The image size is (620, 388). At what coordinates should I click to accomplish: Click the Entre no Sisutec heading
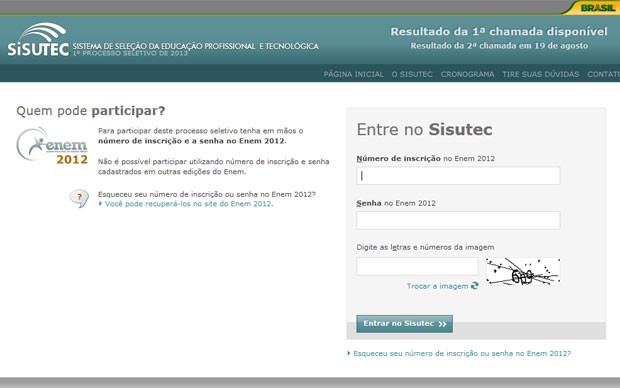click(x=424, y=129)
